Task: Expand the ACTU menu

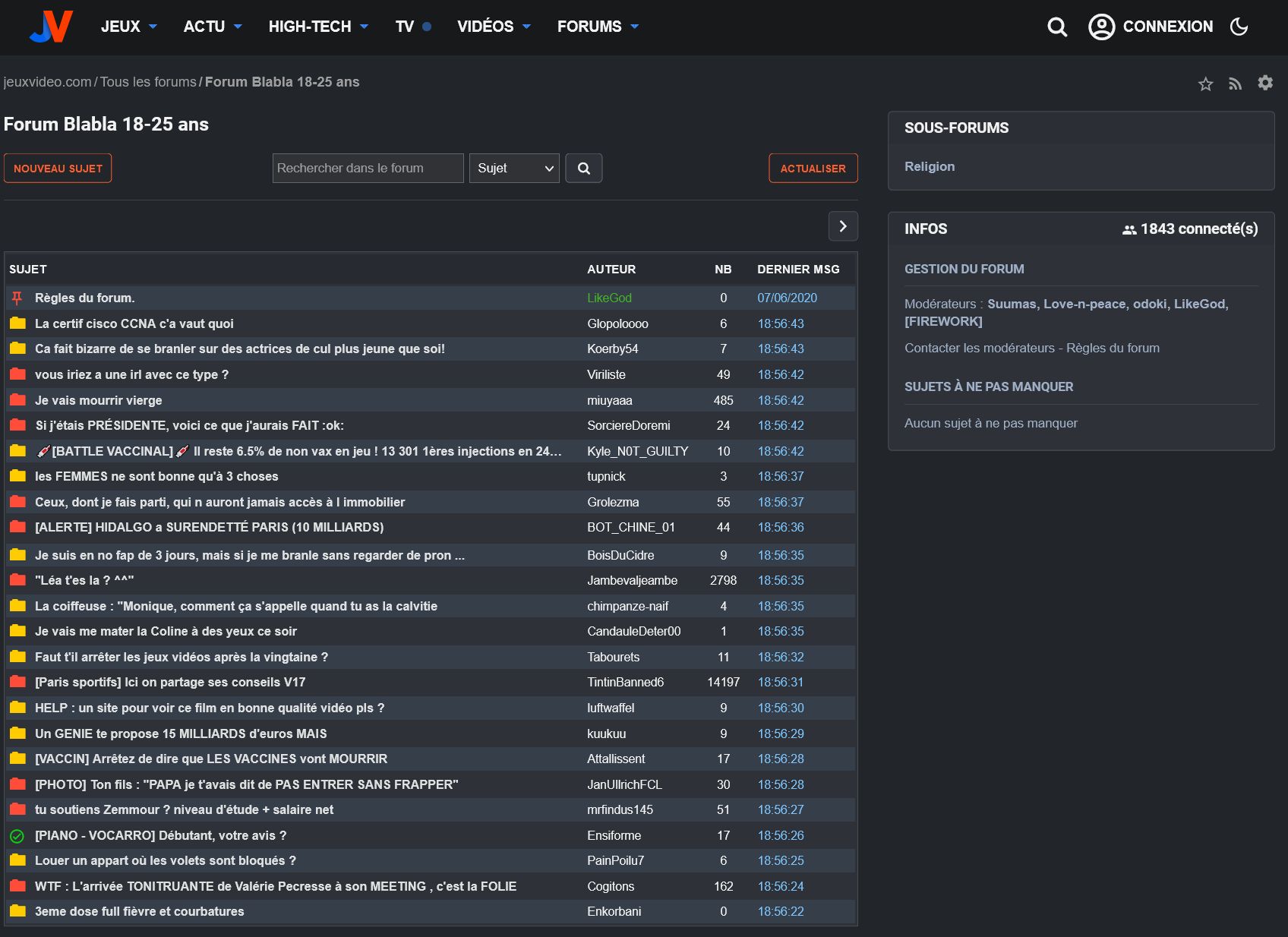Action: click(213, 27)
